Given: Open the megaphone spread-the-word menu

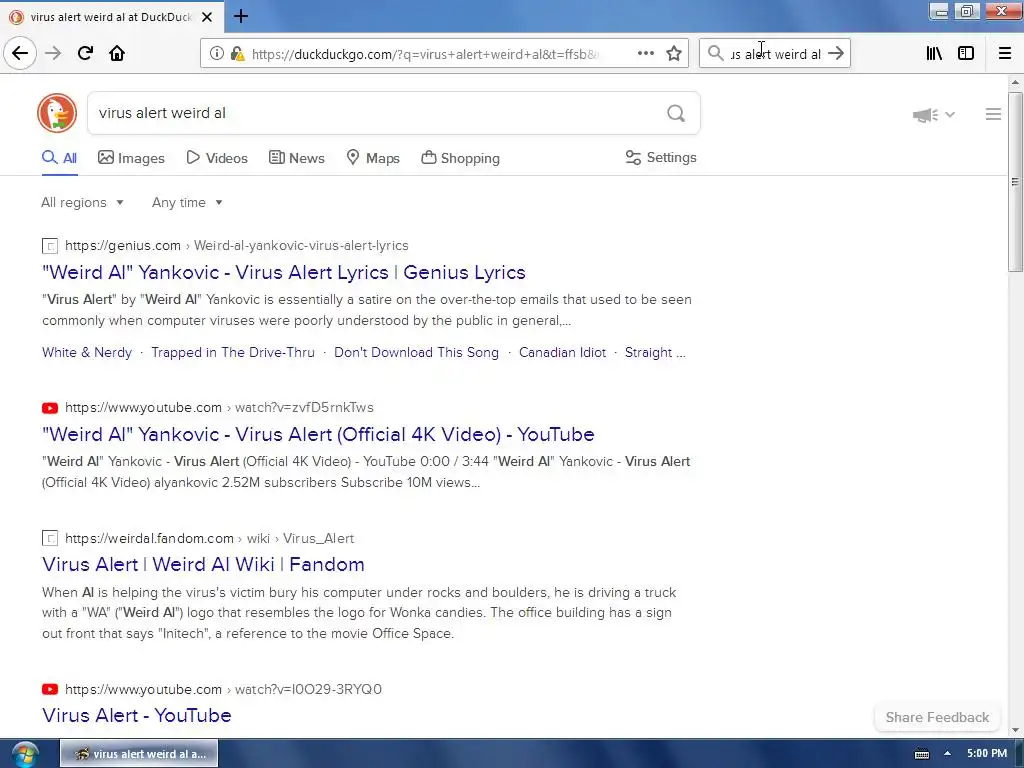Looking at the screenshot, I should click(934, 115).
